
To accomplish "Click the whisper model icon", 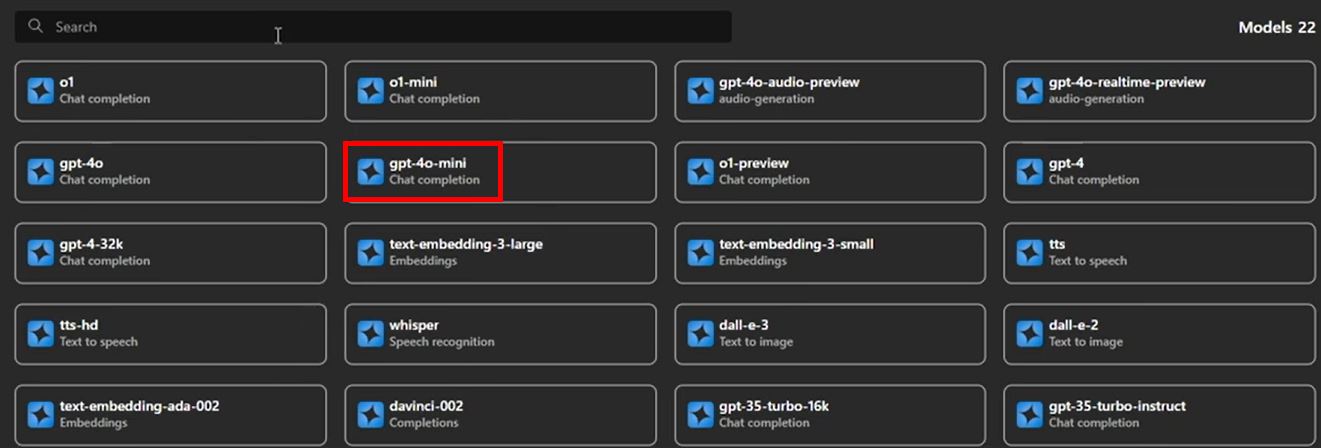I will 370,334.
